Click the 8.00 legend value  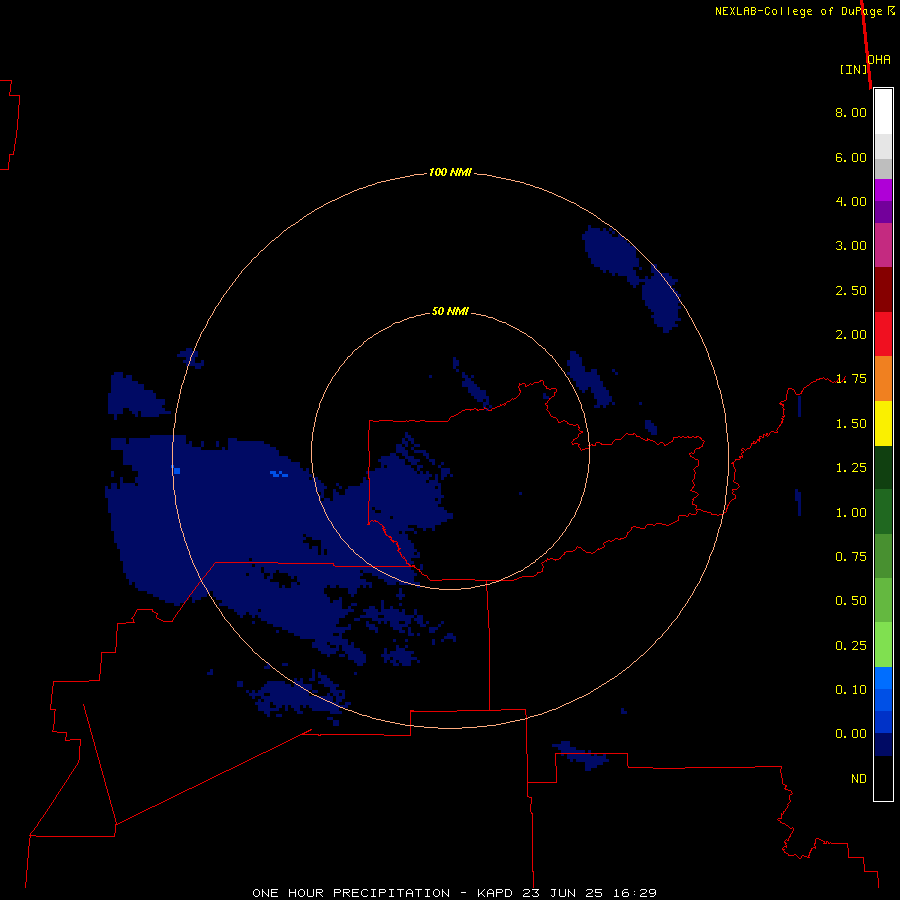(x=851, y=112)
